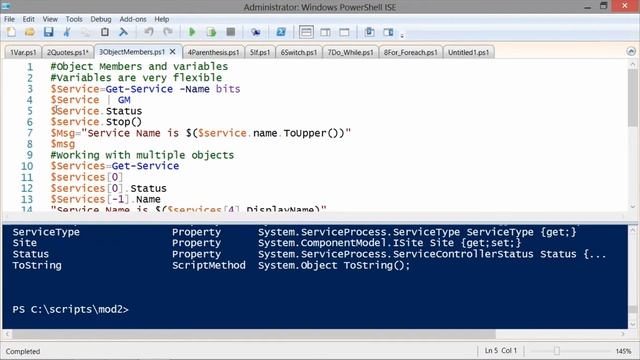
Task: Click the $Msg assignment line 7
Action: click(x=200, y=133)
